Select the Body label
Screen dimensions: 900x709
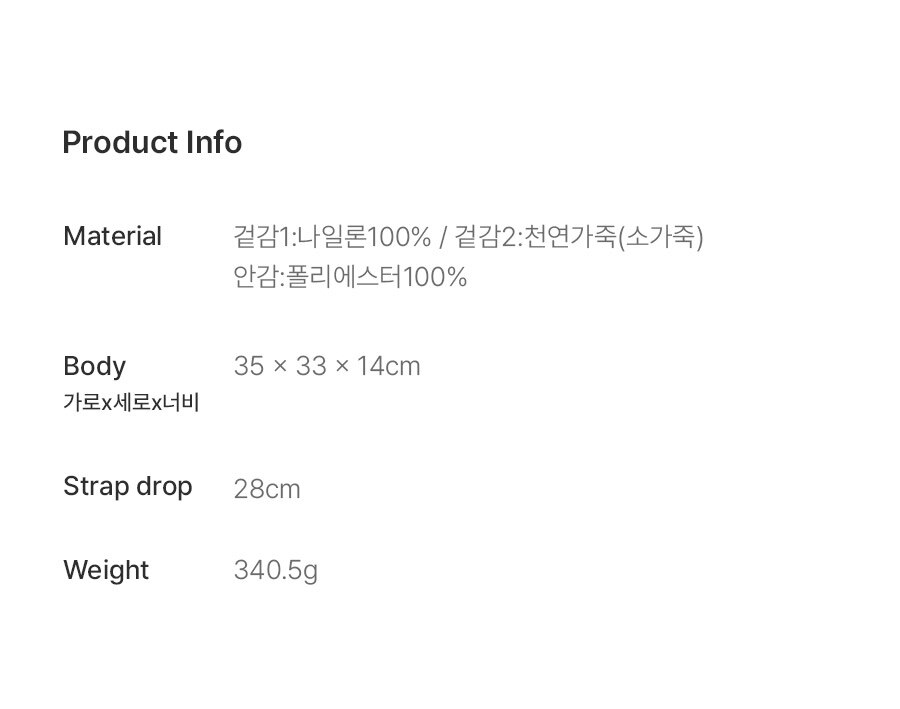tap(94, 366)
